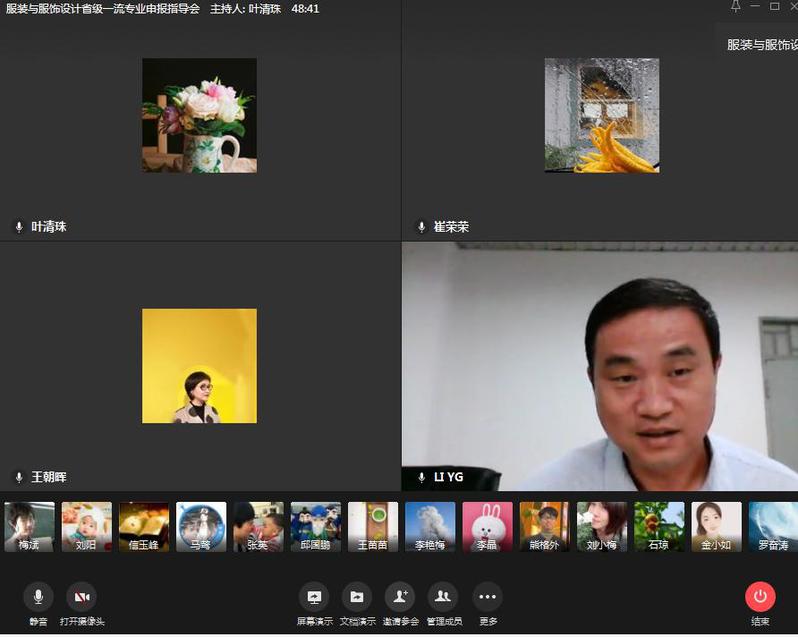Open 管理成员 member management
Screen dimensions: 798x637
(x=443, y=597)
